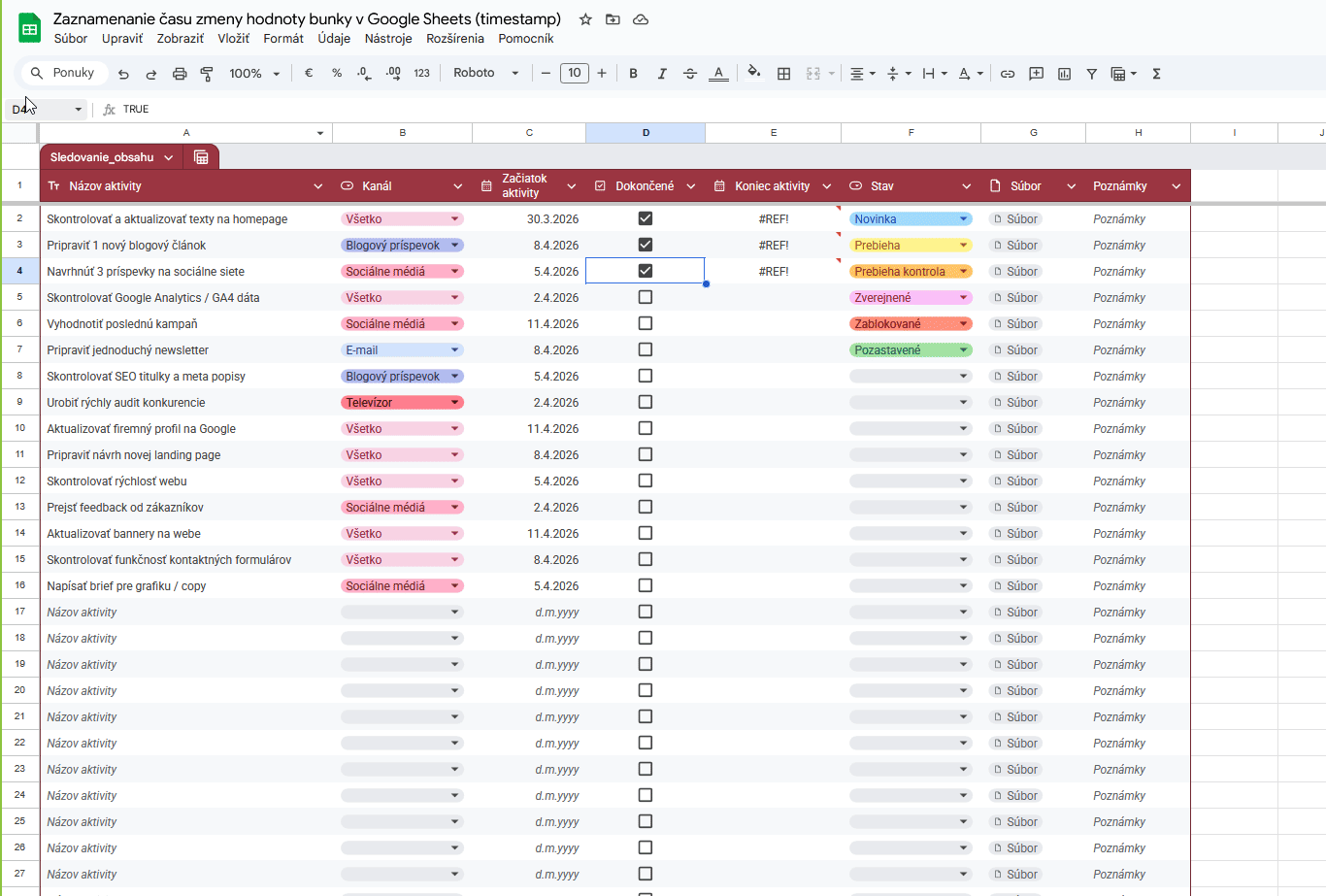Apply strikethrough formatting
The image size is (1326, 896).
pos(689,73)
